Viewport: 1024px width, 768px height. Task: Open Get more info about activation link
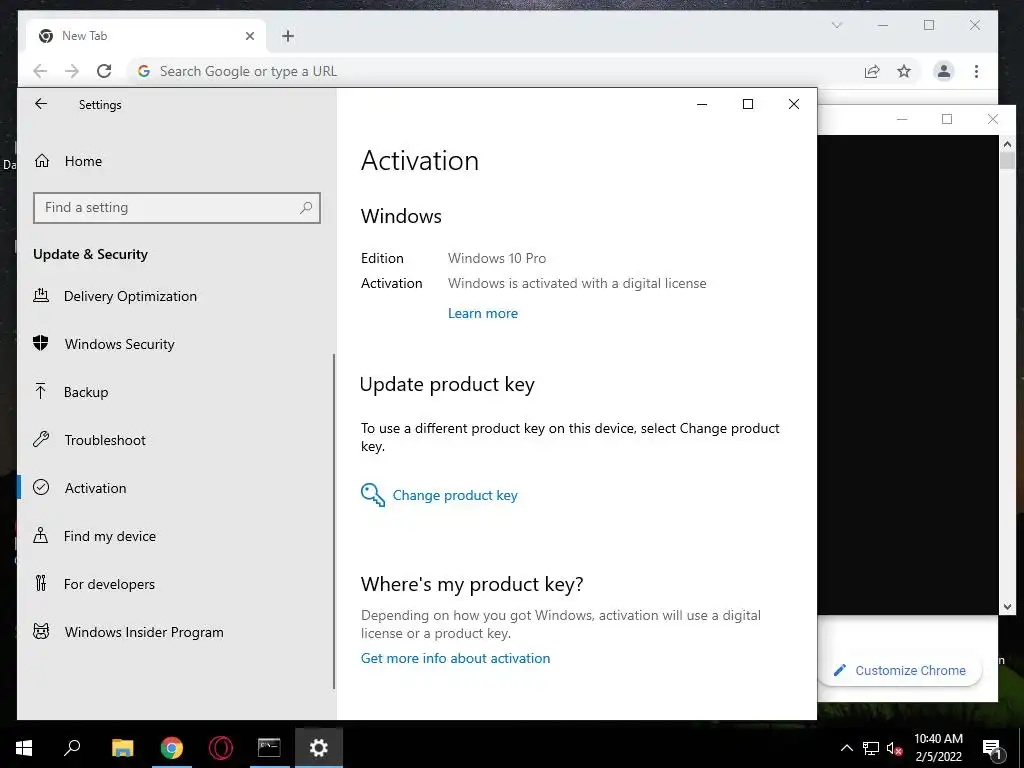coord(455,658)
